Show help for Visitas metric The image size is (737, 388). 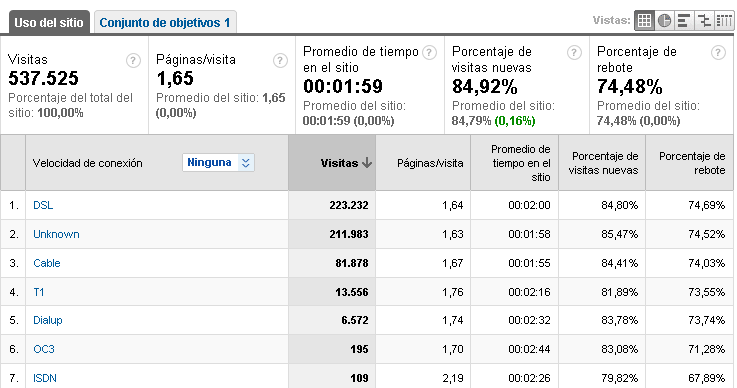tap(133, 61)
